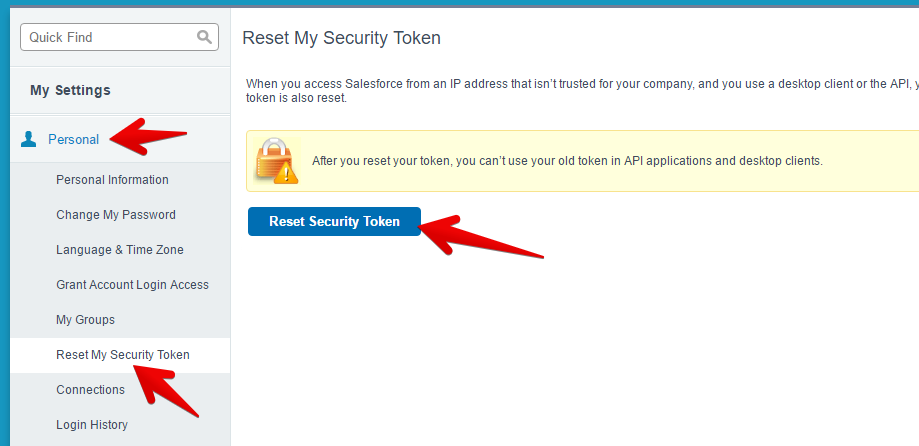The width and height of the screenshot is (919, 446).
Task: Collapse the Personal settings section
Action: click(74, 139)
